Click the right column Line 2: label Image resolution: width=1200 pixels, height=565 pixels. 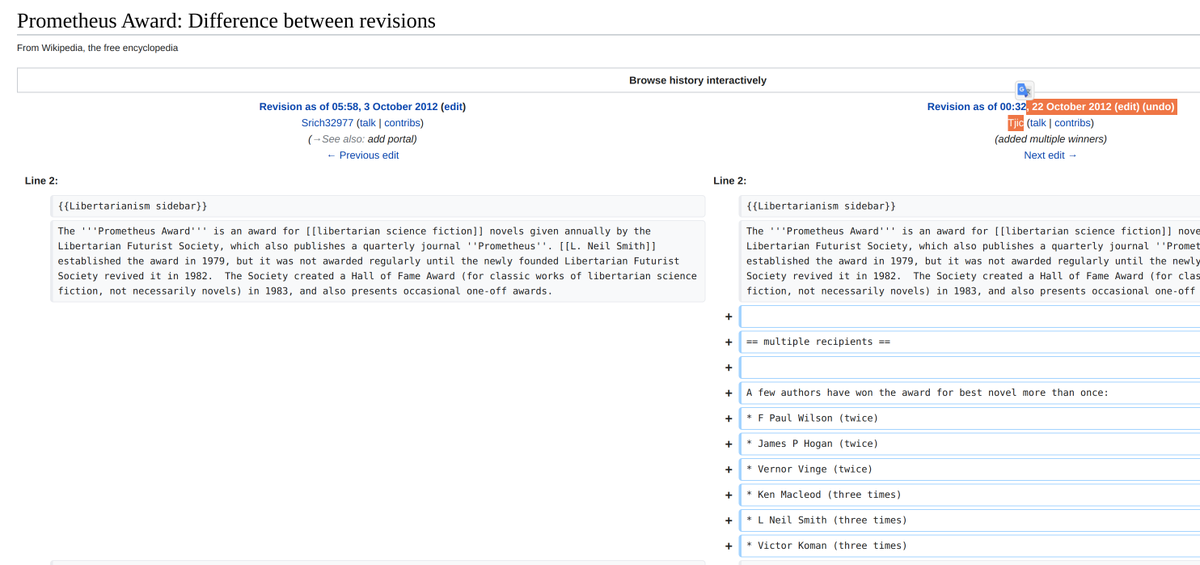730,180
